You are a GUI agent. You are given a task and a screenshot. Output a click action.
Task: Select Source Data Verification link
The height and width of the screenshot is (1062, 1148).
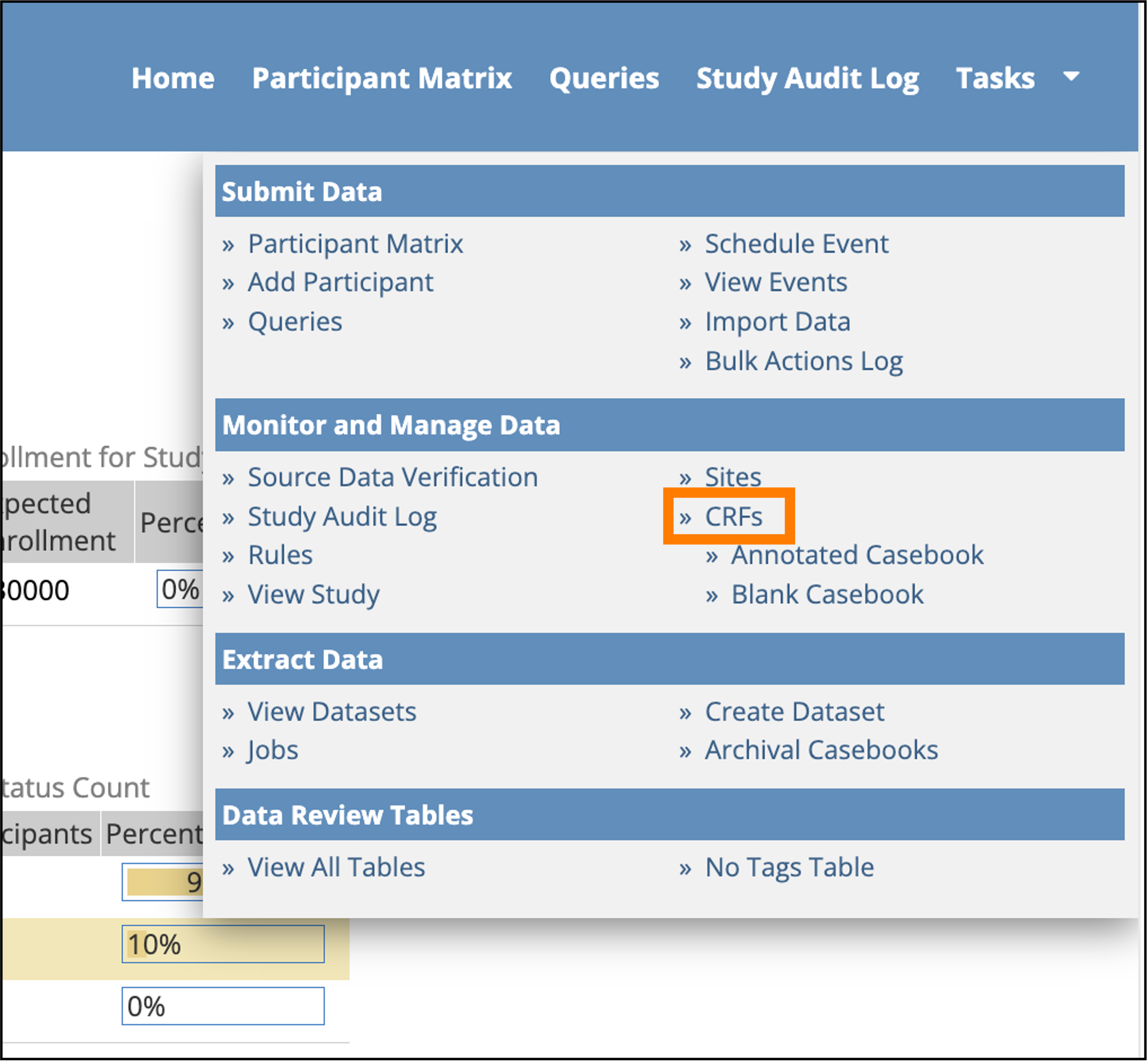click(x=393, y=477)
